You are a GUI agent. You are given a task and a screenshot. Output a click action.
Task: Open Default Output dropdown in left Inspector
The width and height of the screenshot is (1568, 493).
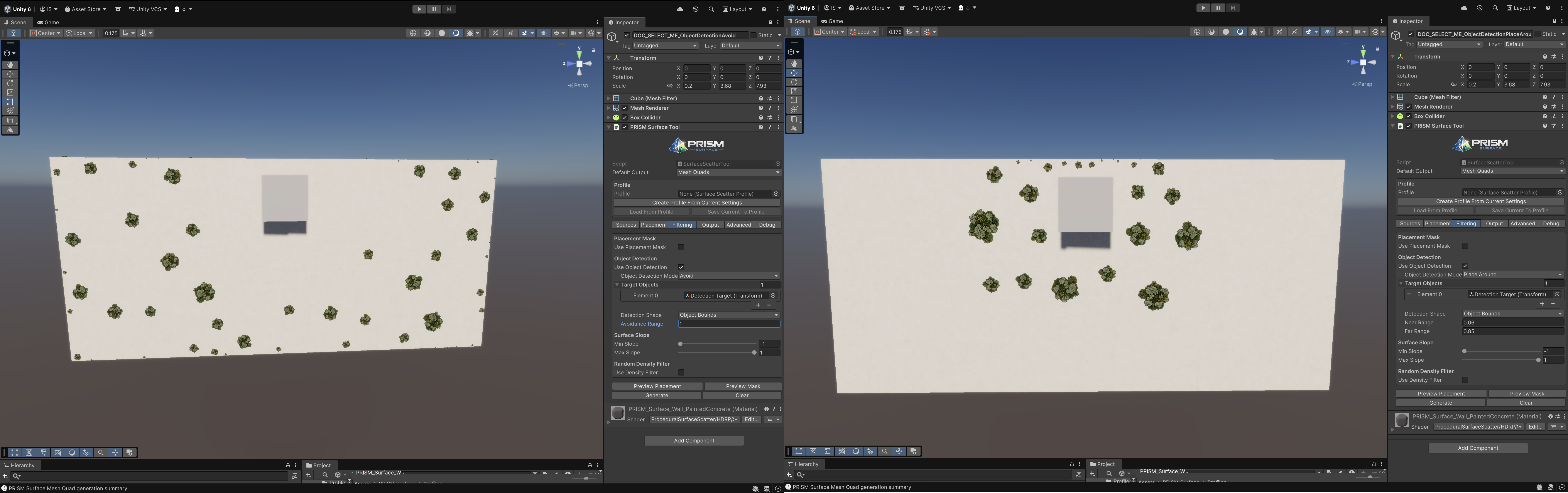[729, 173]
